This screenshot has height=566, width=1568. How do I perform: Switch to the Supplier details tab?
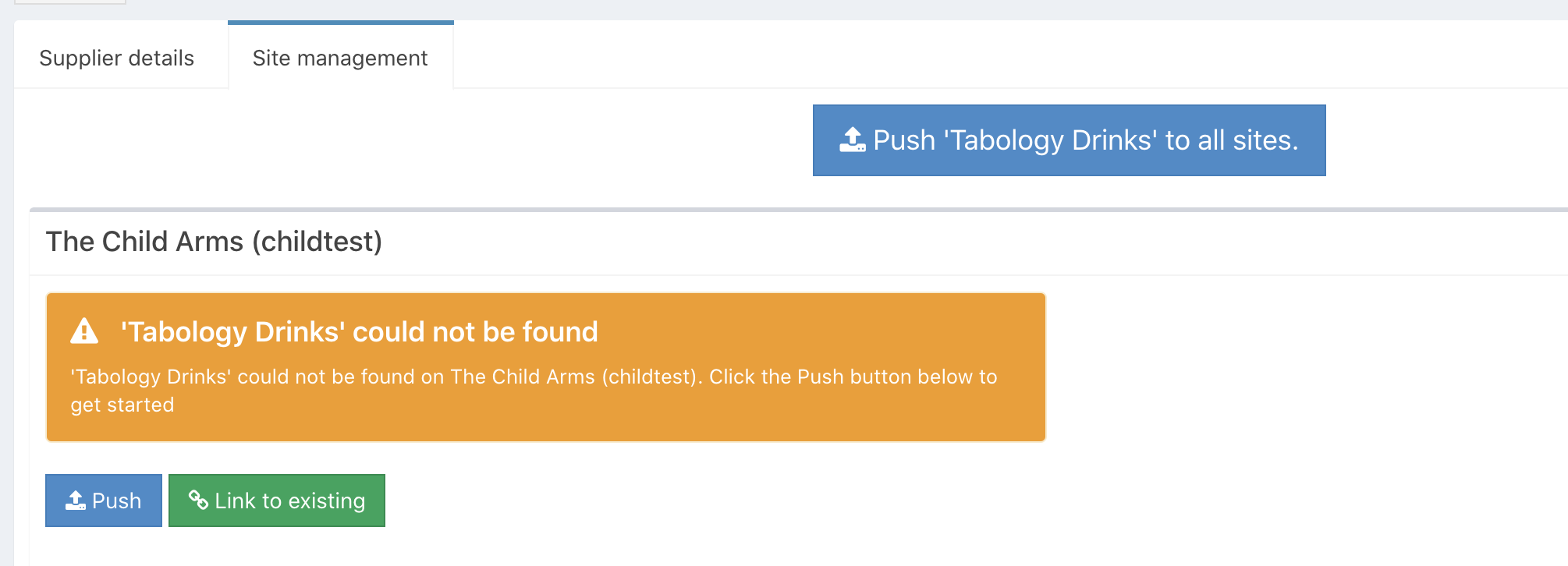117,58
